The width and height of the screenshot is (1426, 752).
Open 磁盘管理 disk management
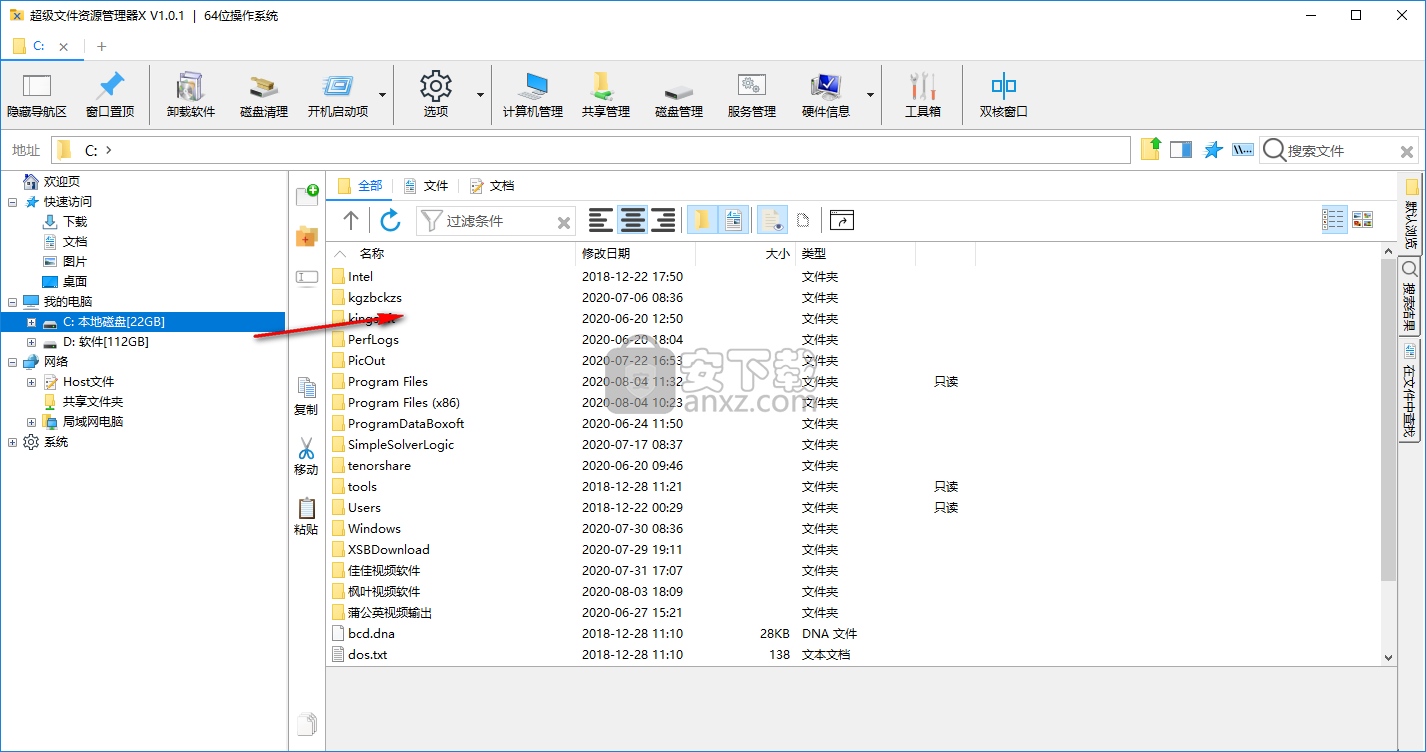point(679,95)
